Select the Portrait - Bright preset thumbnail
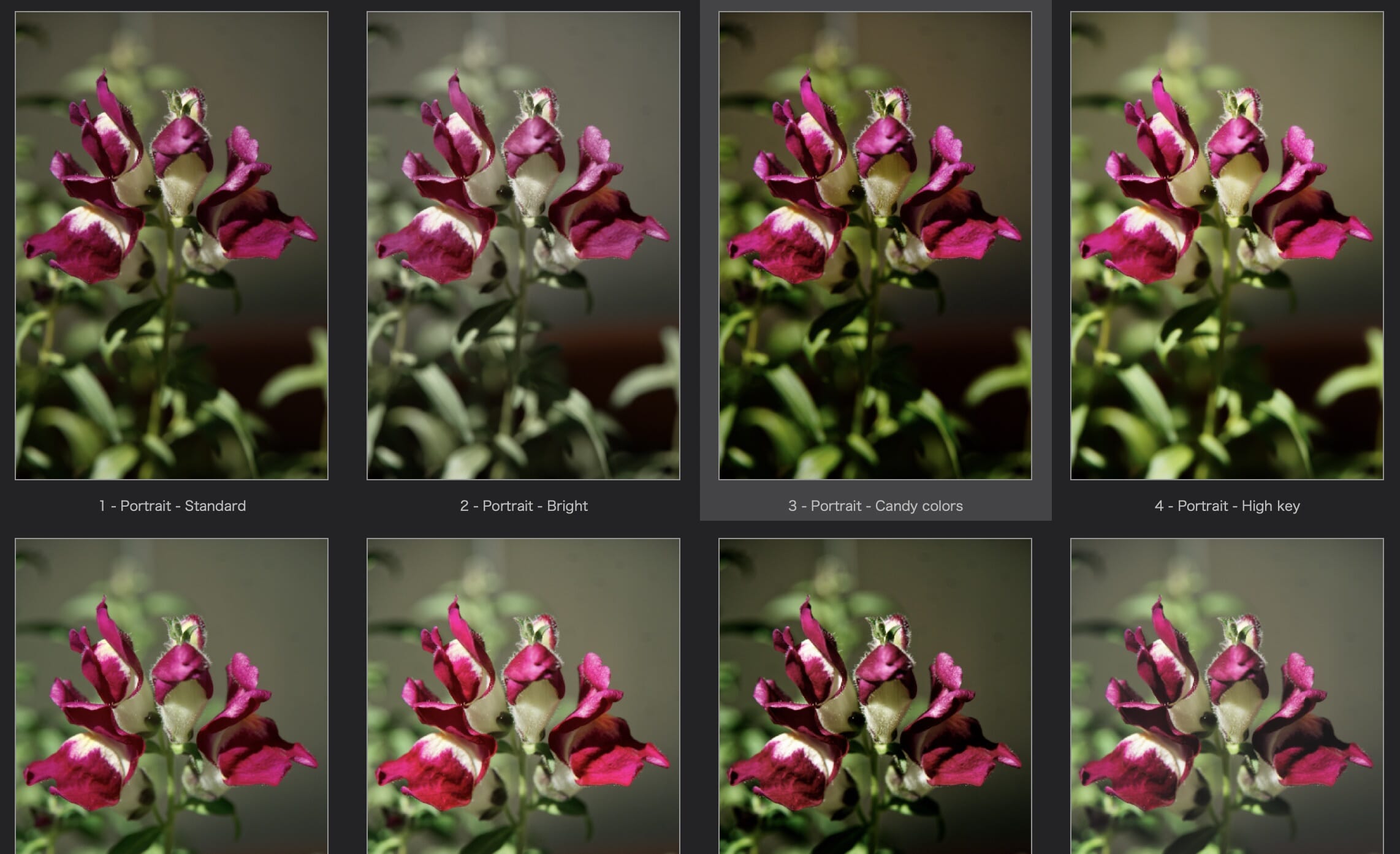This screenshot has height=854, width=1400. pyautogui.click(x=523, y=246)
